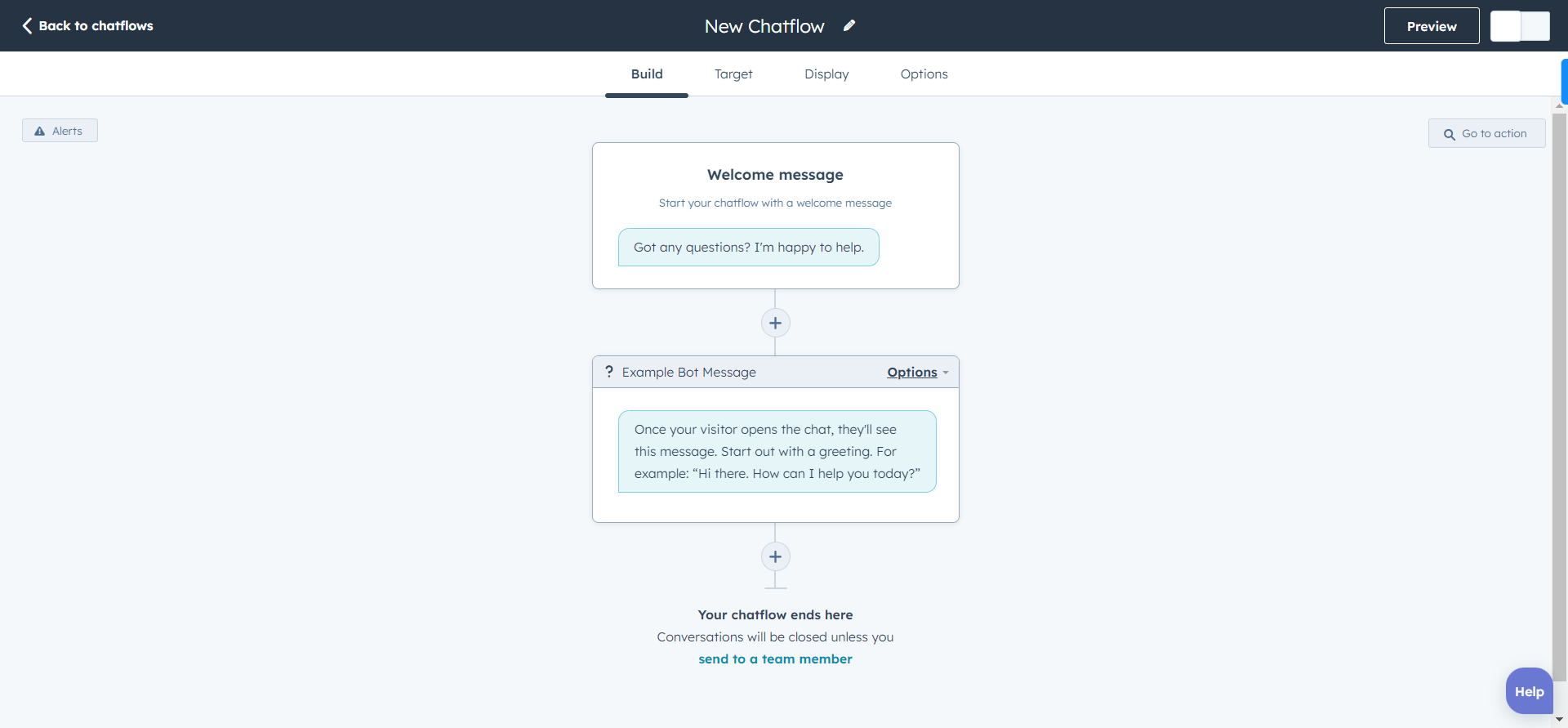Switch to the Target tab
Image resolution: width=1568 pixels, height=728 pixels.
pos(733,74)
